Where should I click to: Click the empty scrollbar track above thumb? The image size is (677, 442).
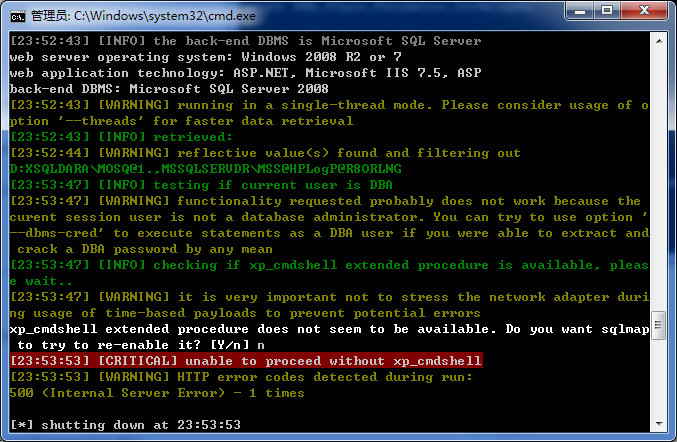(x=659, y=179)
